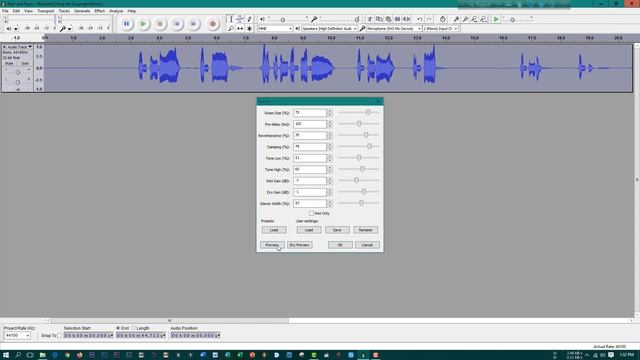Select the Time Shift tool
This screenshot has width=640, height=360.
240,29
